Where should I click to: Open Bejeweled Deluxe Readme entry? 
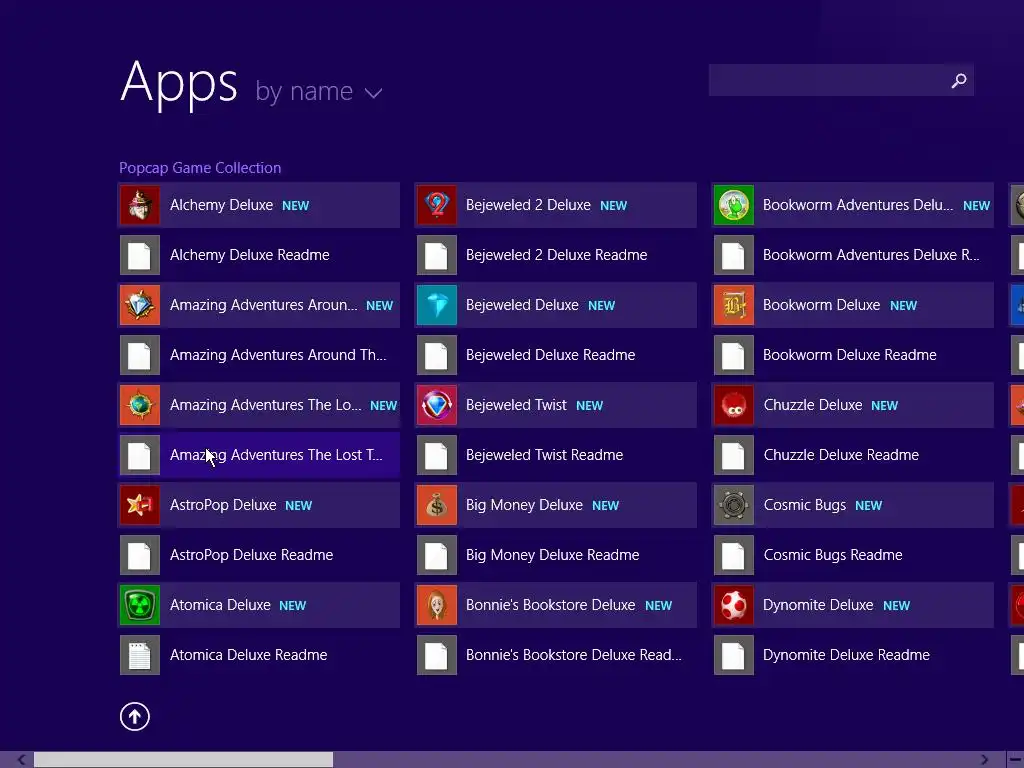(x=556, y=355)
